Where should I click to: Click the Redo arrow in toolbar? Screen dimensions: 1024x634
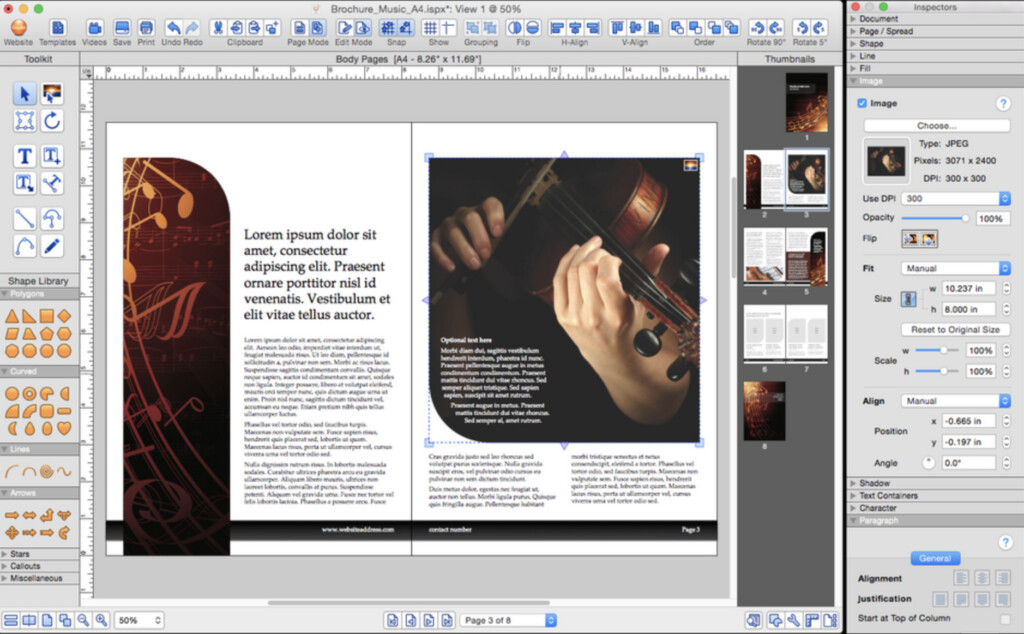click(192, 27)
